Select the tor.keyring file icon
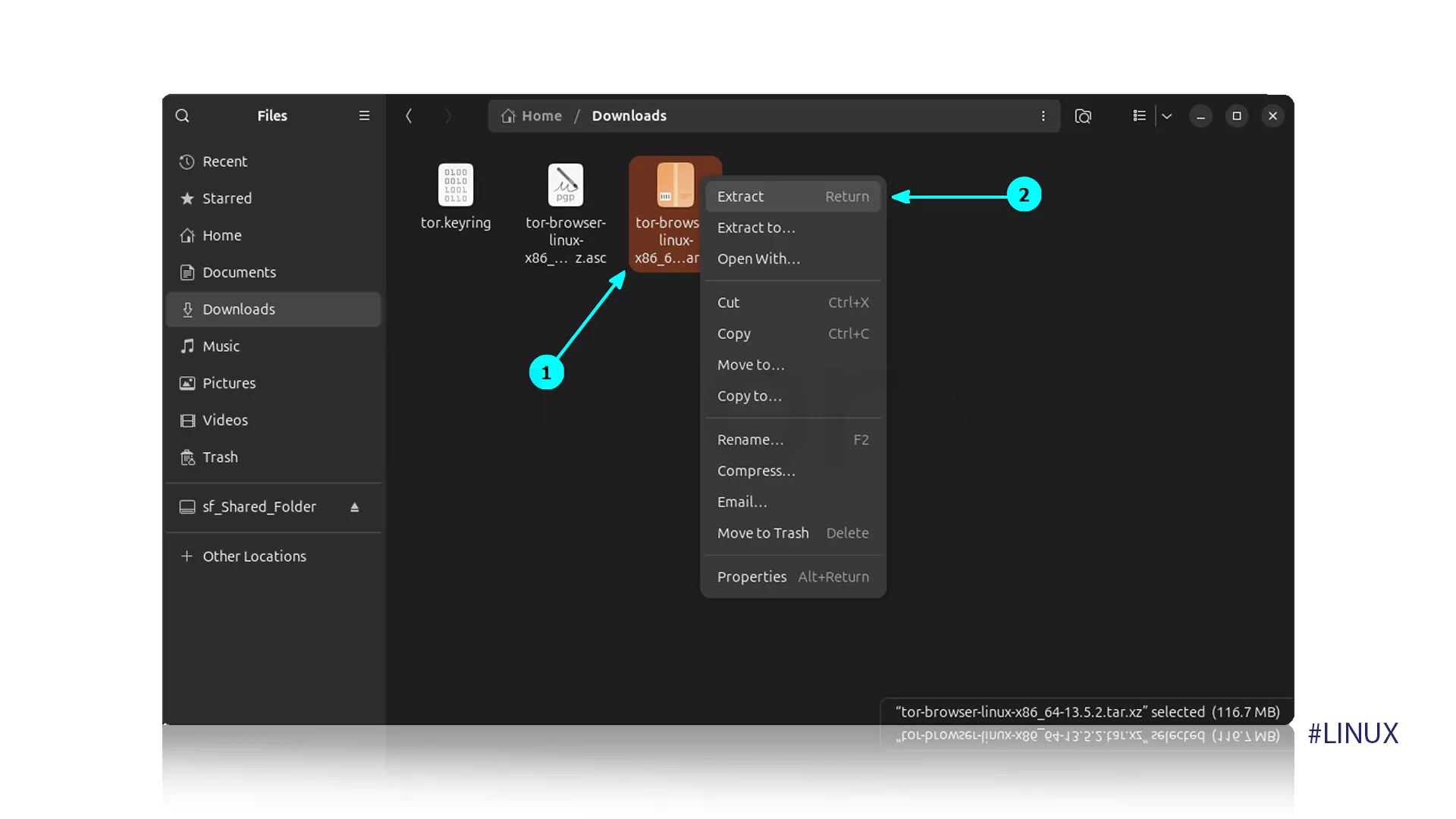The image size is (1456, 819). click(456, 185)
